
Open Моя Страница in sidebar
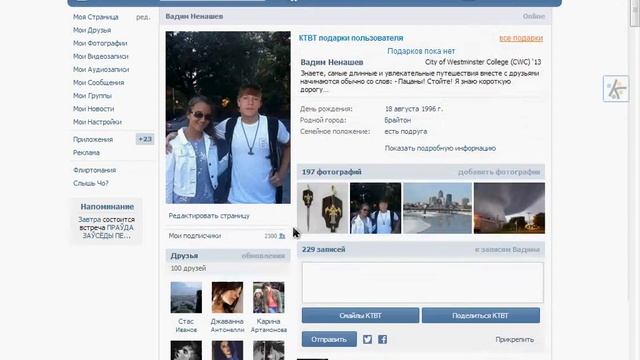pyautogui.click(x=96, y=17)
